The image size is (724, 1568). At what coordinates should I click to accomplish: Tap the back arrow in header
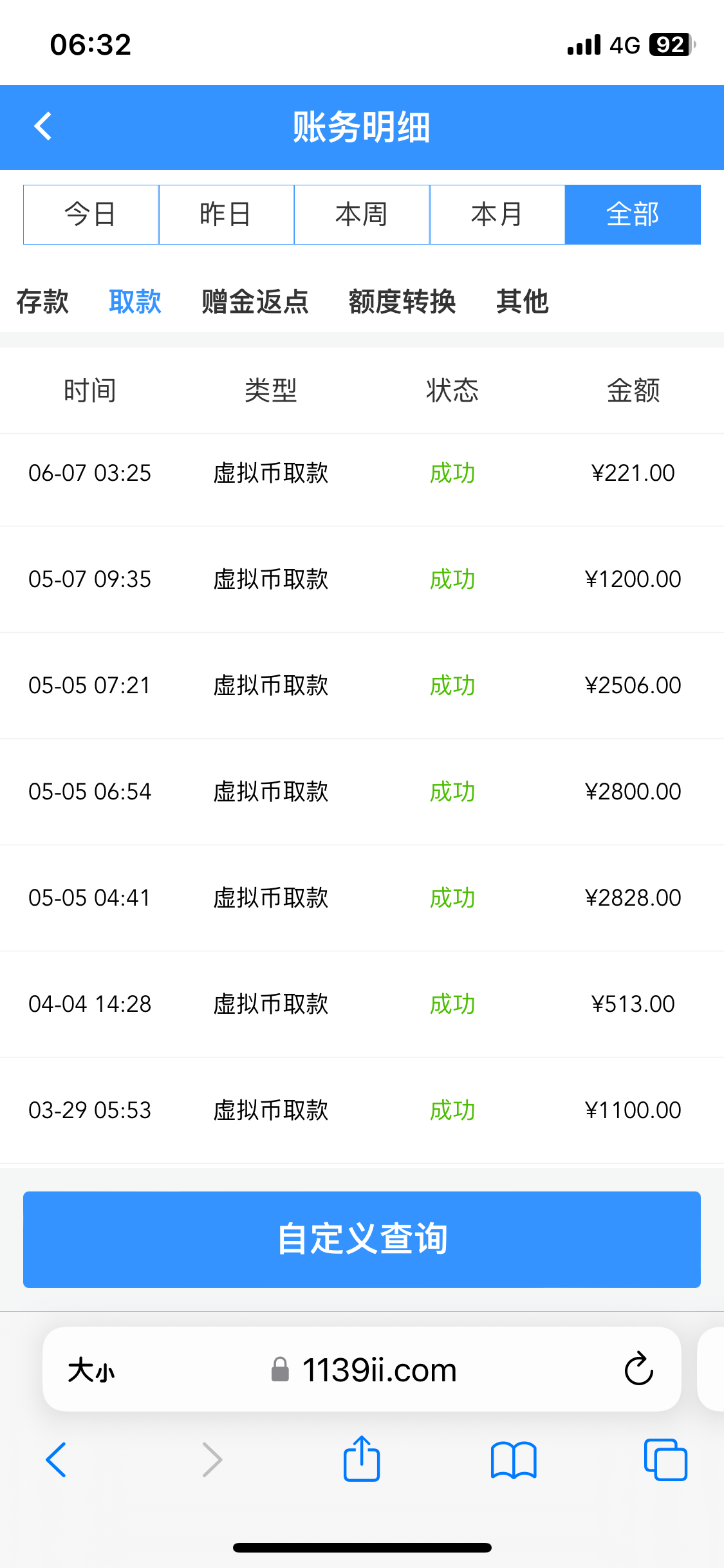pos(43,126)
